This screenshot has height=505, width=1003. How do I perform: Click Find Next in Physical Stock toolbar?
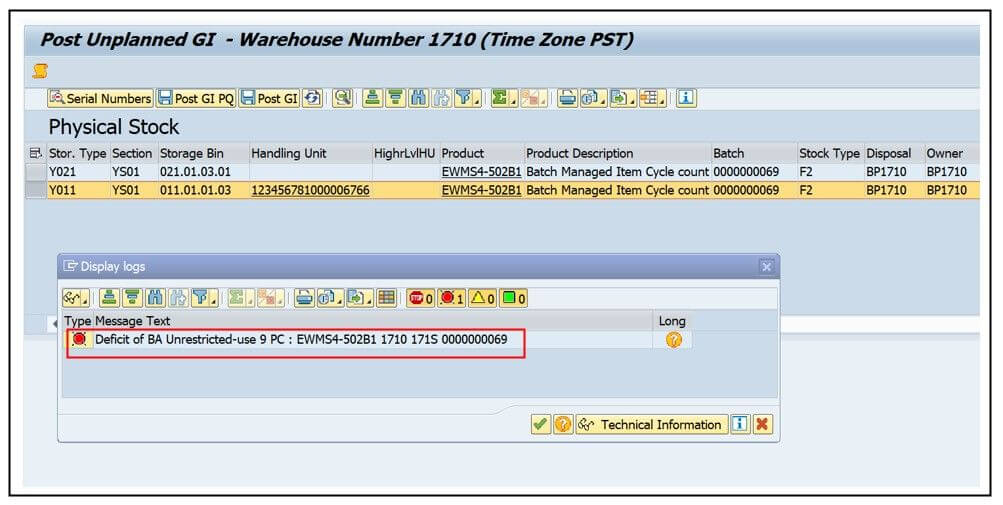(x=442, y=98)
